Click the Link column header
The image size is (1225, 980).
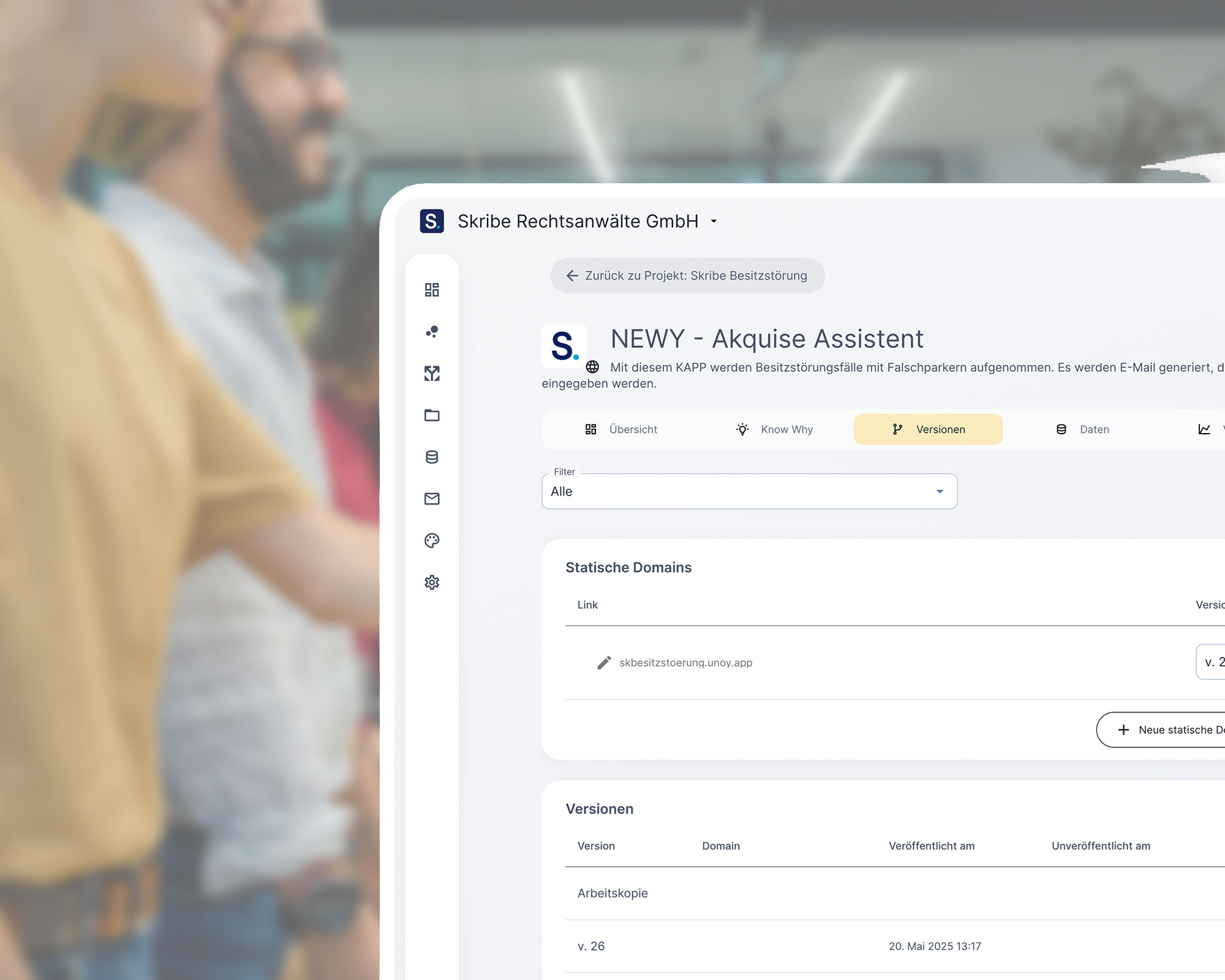click(587, 605)
